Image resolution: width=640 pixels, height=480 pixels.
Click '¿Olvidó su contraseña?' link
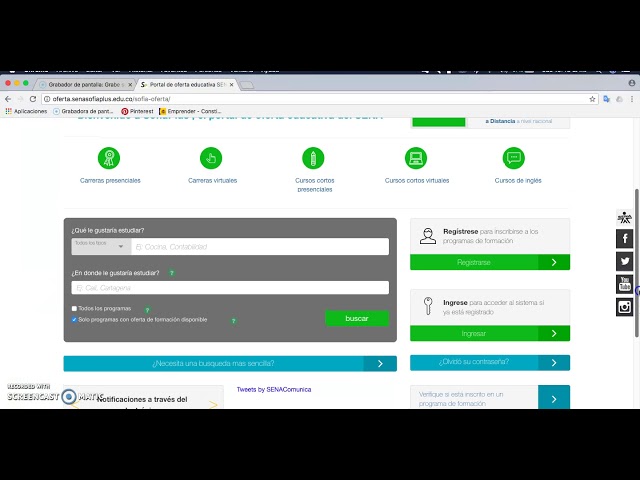[x=473, y=362]
